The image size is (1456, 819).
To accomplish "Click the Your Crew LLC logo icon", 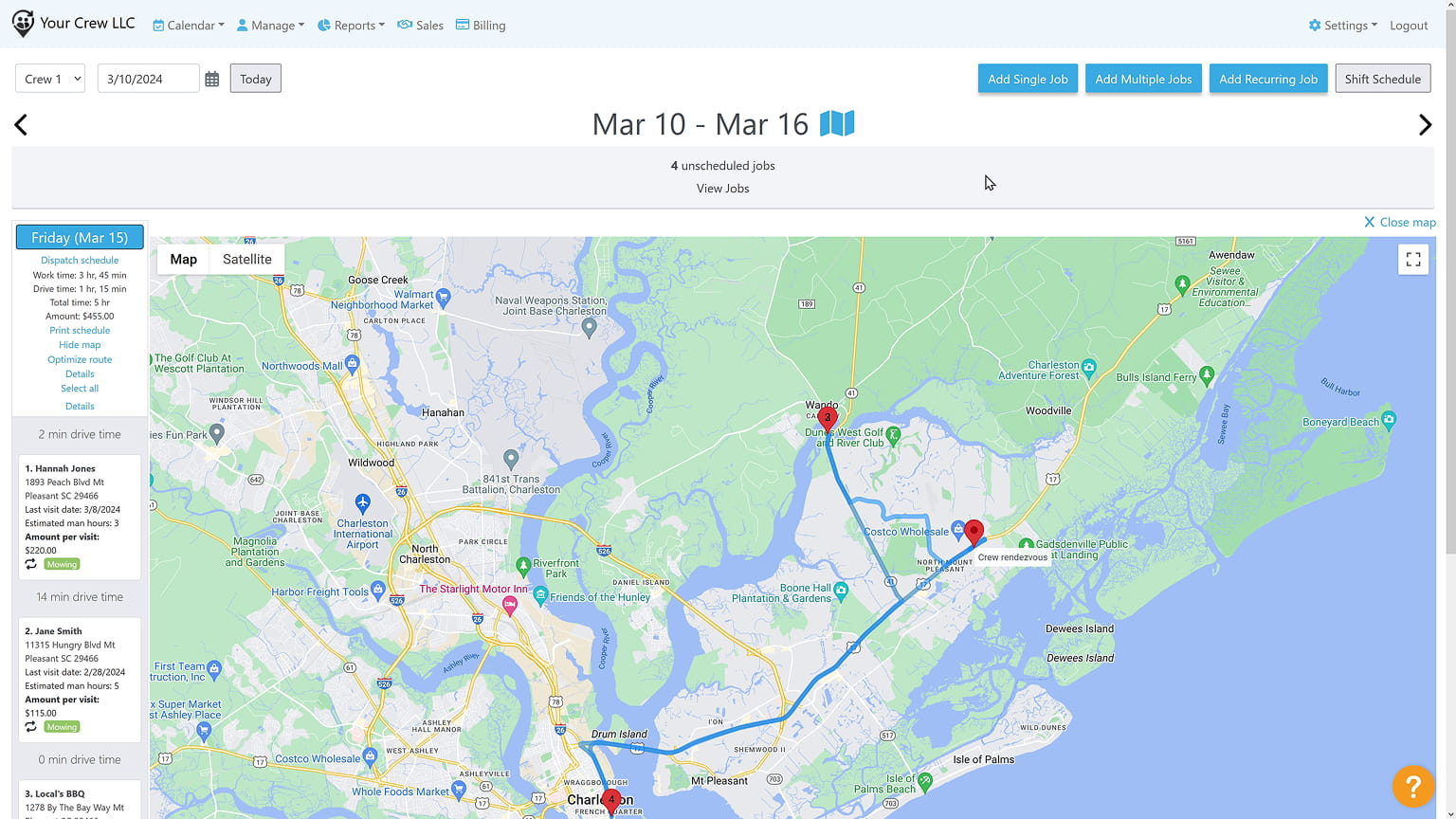I will (x=23, y=24).
